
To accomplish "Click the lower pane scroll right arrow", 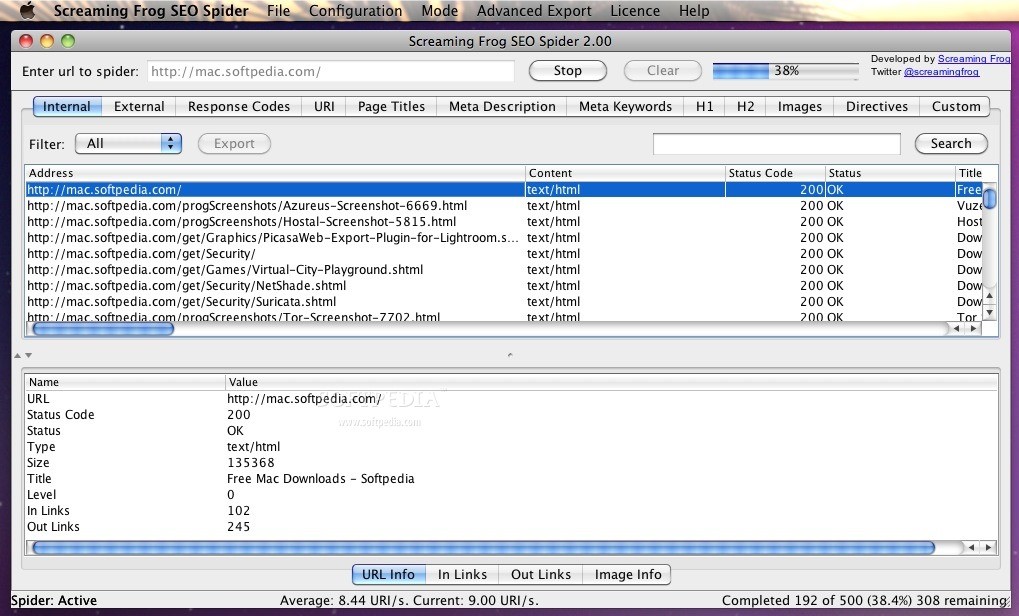I will point(988,548).
